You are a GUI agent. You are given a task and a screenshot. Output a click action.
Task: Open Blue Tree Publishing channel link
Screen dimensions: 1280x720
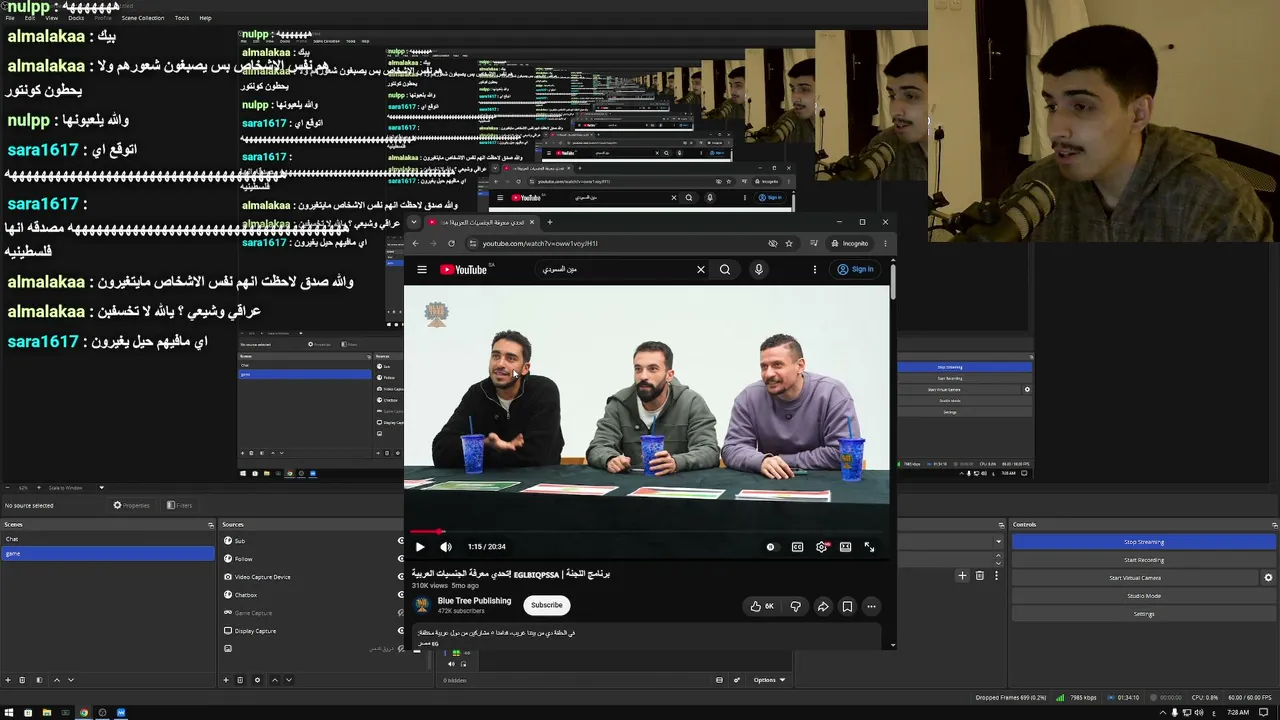pyautogui.click(x=474, y=601)
